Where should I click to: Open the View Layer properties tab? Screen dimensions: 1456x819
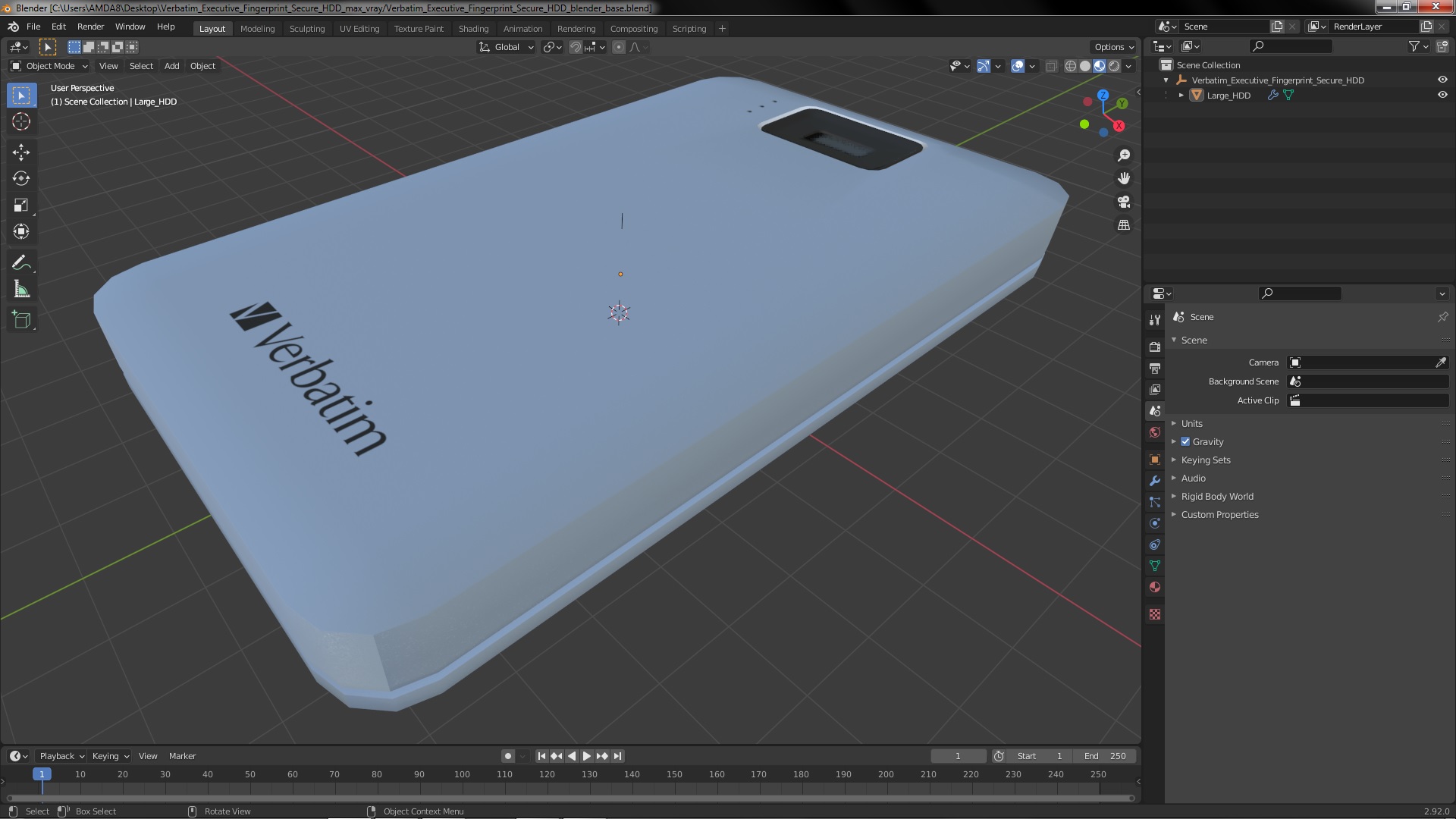coord(1155,389)
